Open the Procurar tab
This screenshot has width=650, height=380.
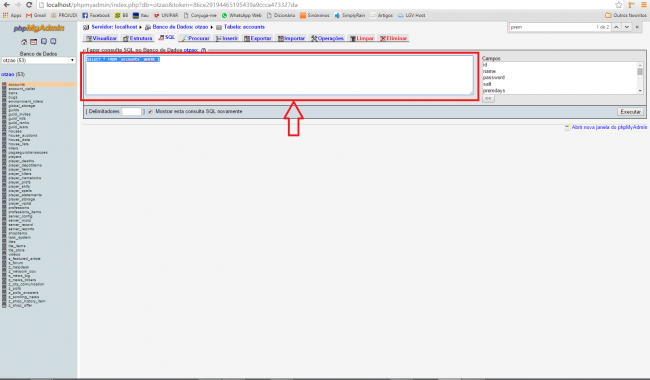point(196,38)
